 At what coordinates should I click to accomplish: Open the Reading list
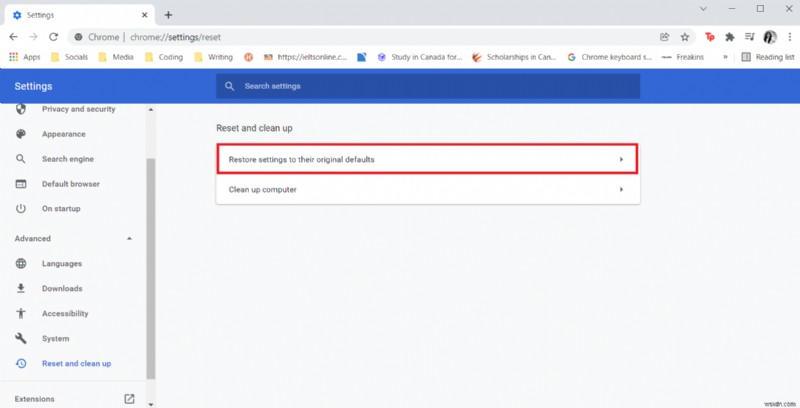(768, 57)
